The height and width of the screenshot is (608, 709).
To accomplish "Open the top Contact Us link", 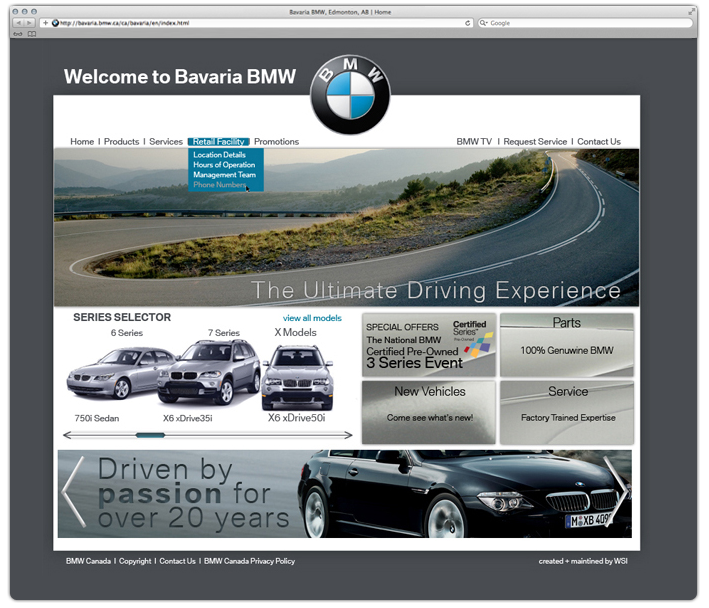I will [x=599, y=141].
